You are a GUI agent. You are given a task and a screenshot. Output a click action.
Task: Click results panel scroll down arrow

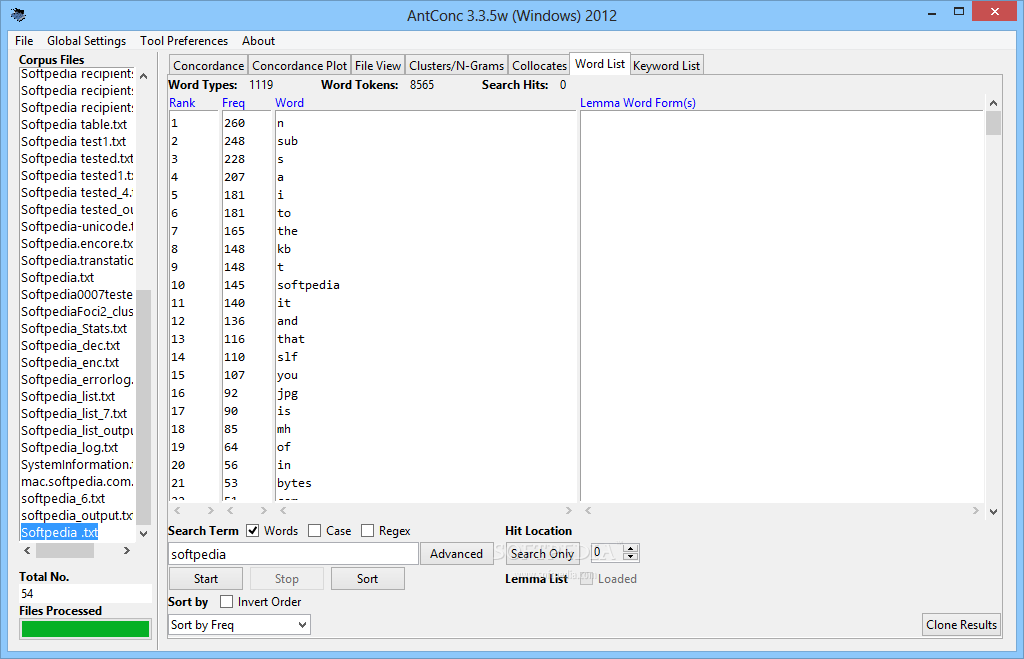click(x=993, y=511)
